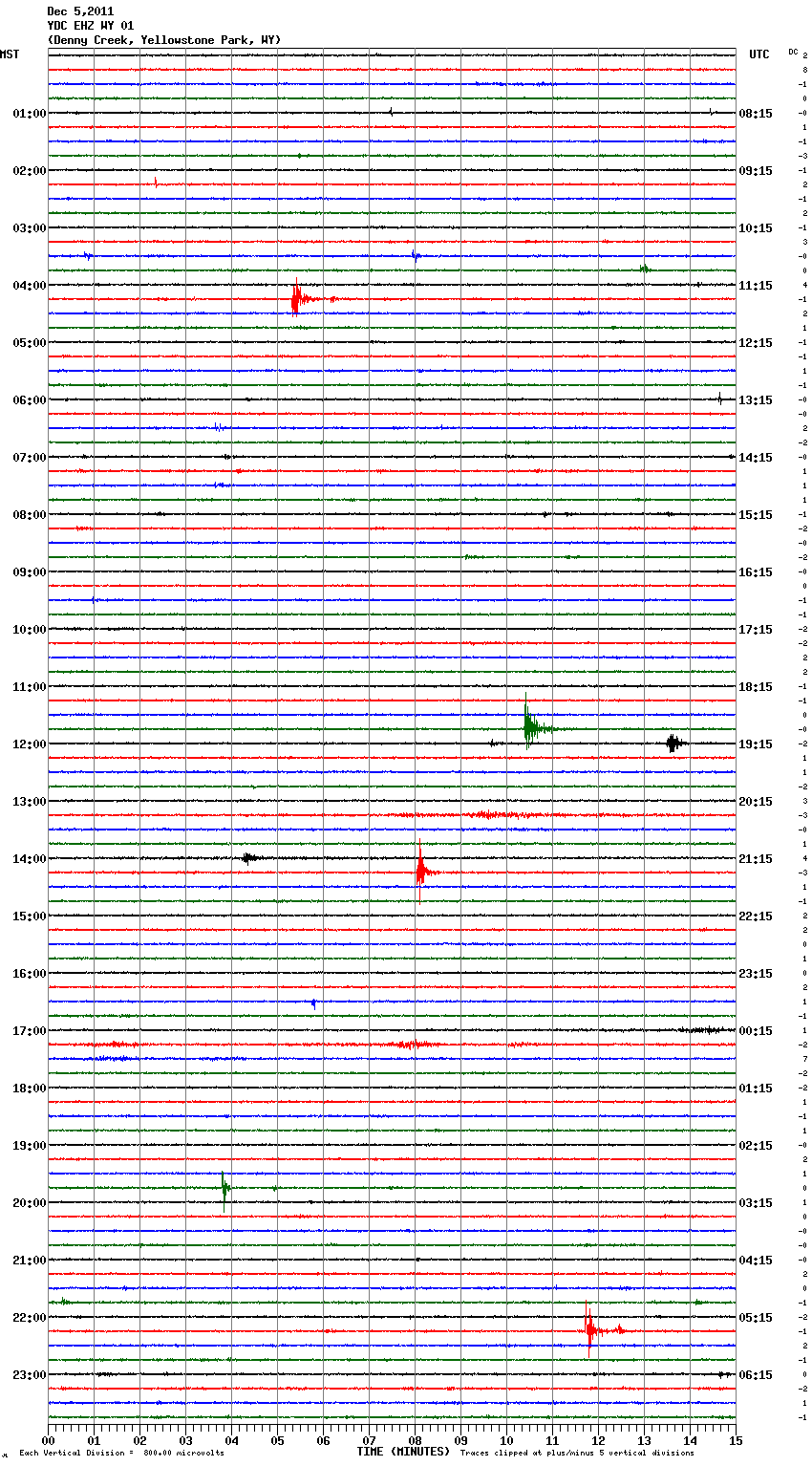Select the "15:00" MST time label

tap(30, 916)
